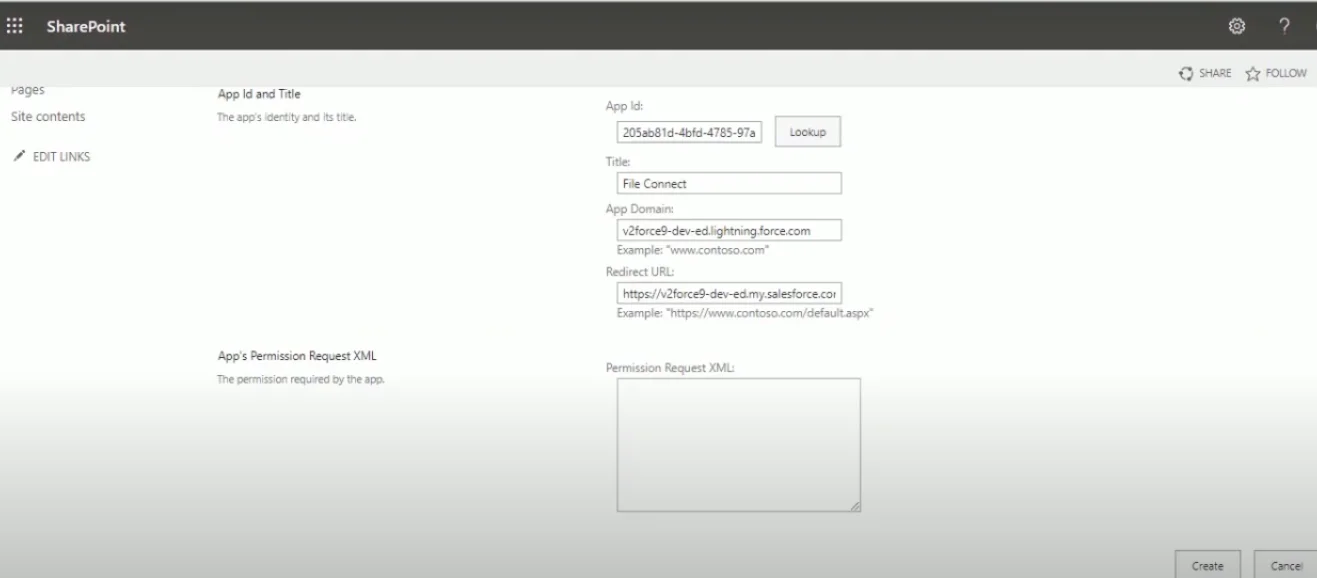This screenshot has width=1317, height=578.
Task: Open Pages from the sidebar
Action: coord(28,89)
